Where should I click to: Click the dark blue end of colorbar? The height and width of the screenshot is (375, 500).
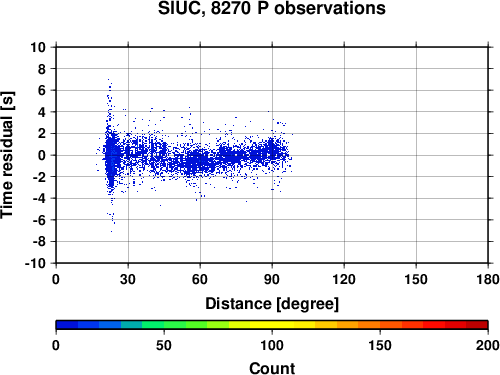67,325
